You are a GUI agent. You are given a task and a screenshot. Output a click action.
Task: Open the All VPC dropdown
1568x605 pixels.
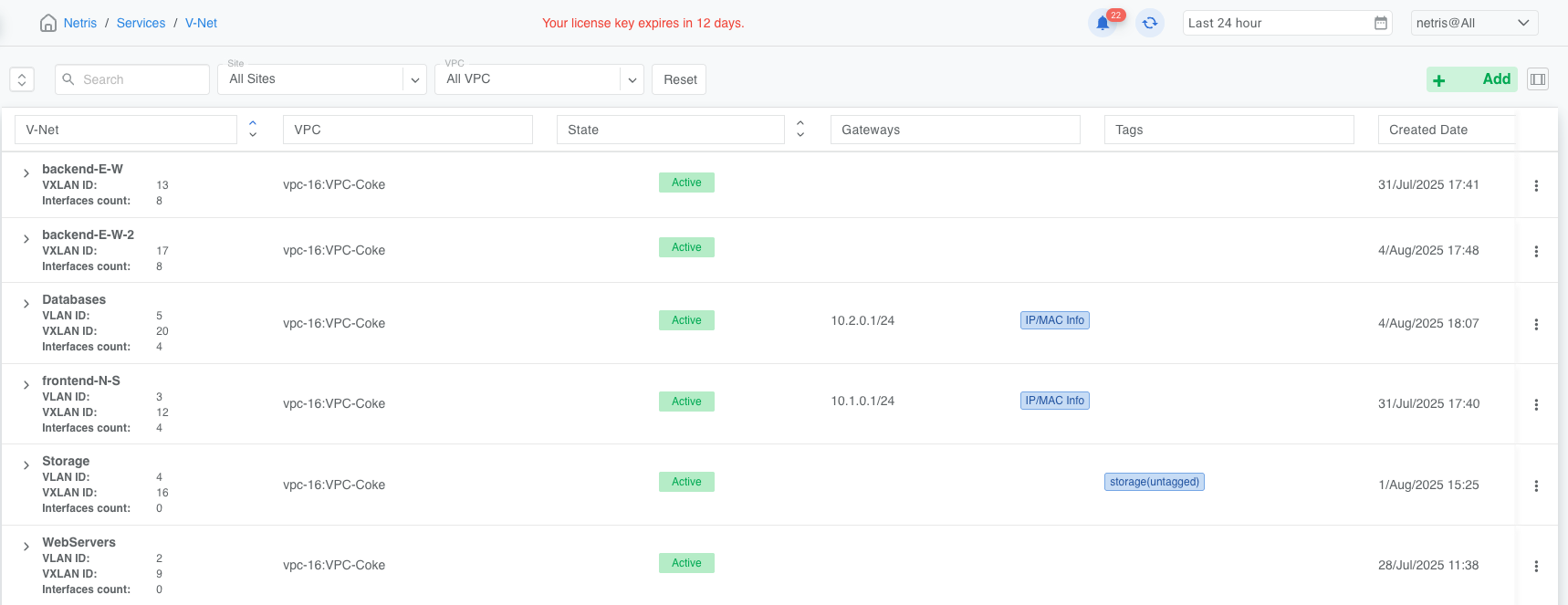[x=632, y=79]
